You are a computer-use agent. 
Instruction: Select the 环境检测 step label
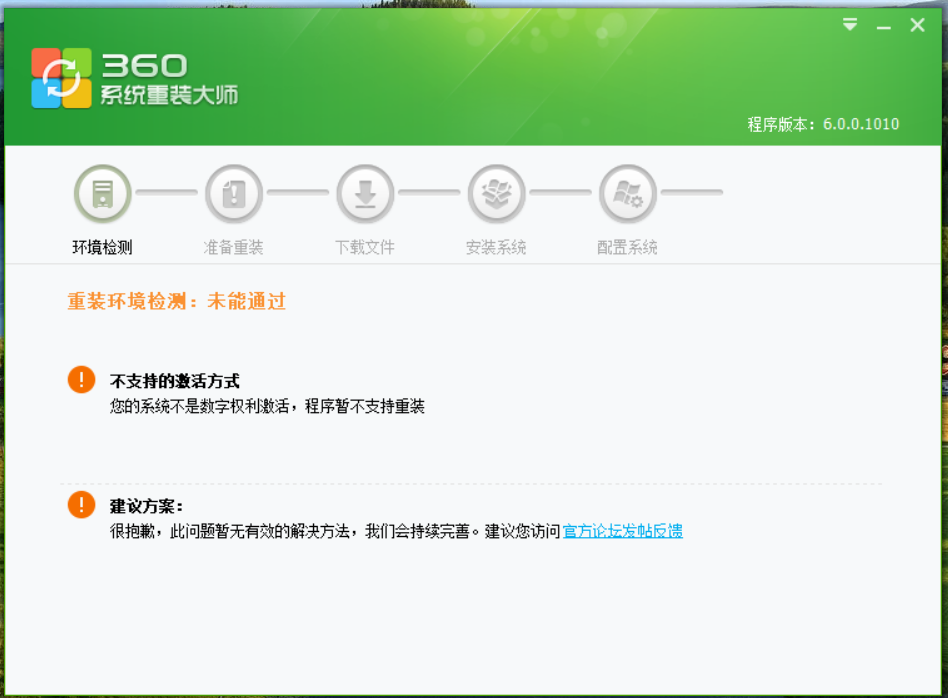102,247
